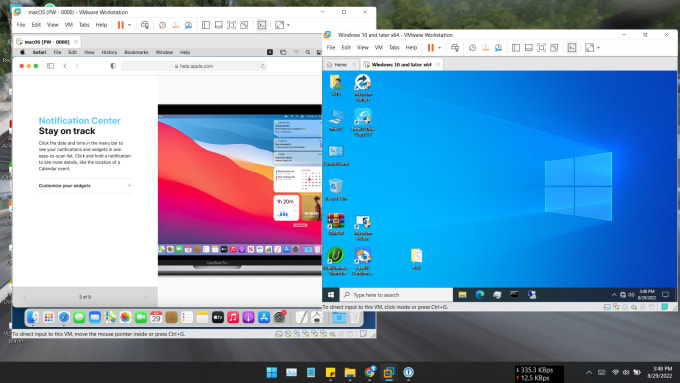Open System Preferences from the macOS Dock
The width and height of the screenshot is (680, 383).
click(x=280, y=318)
